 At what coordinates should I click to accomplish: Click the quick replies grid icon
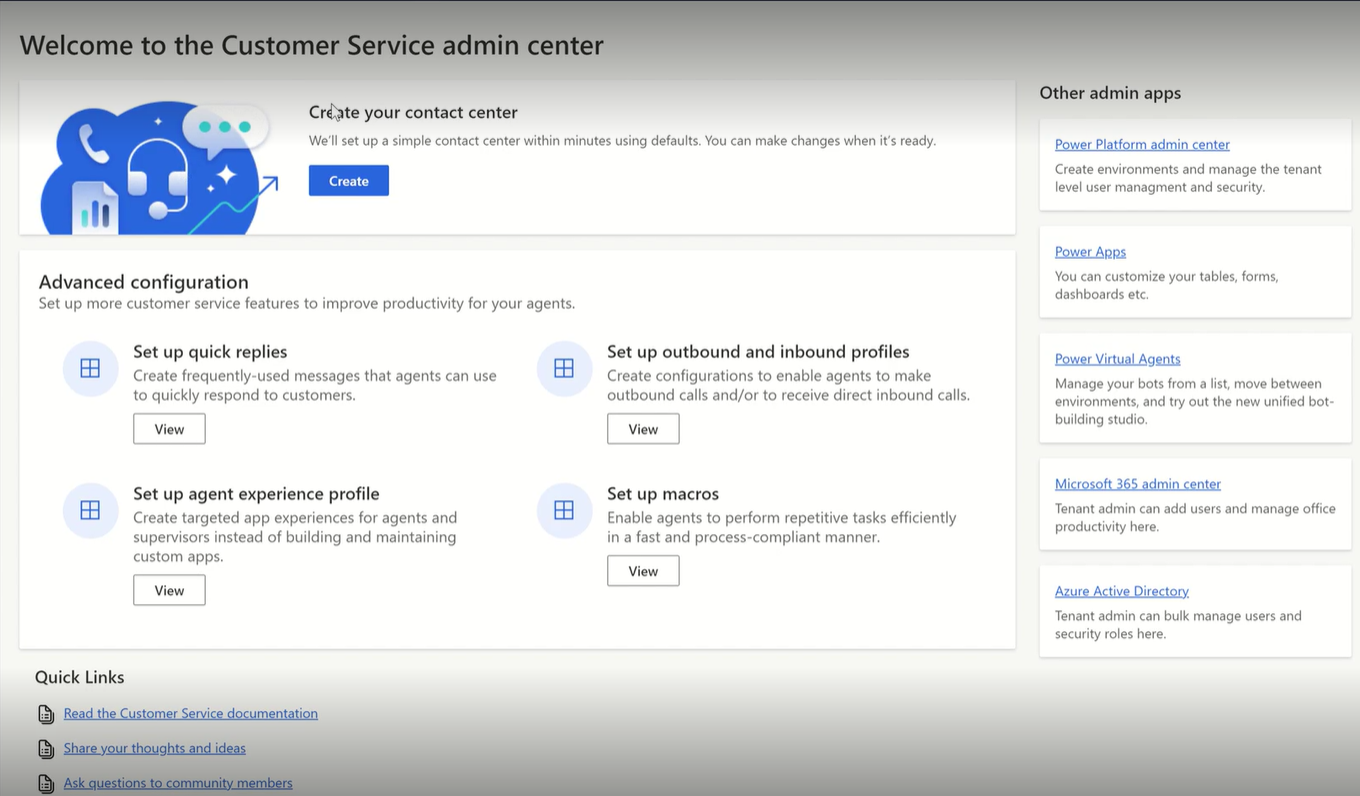pyautogui.click(x=90, y=368)
